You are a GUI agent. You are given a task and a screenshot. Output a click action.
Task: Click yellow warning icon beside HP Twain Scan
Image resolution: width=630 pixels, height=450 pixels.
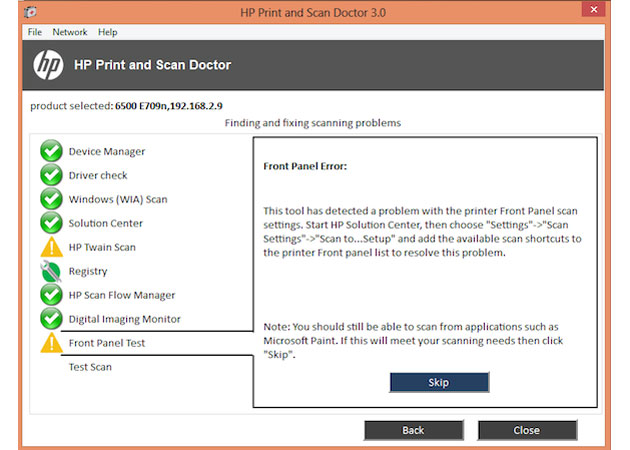pyautogui.click(x=51, y=248)
